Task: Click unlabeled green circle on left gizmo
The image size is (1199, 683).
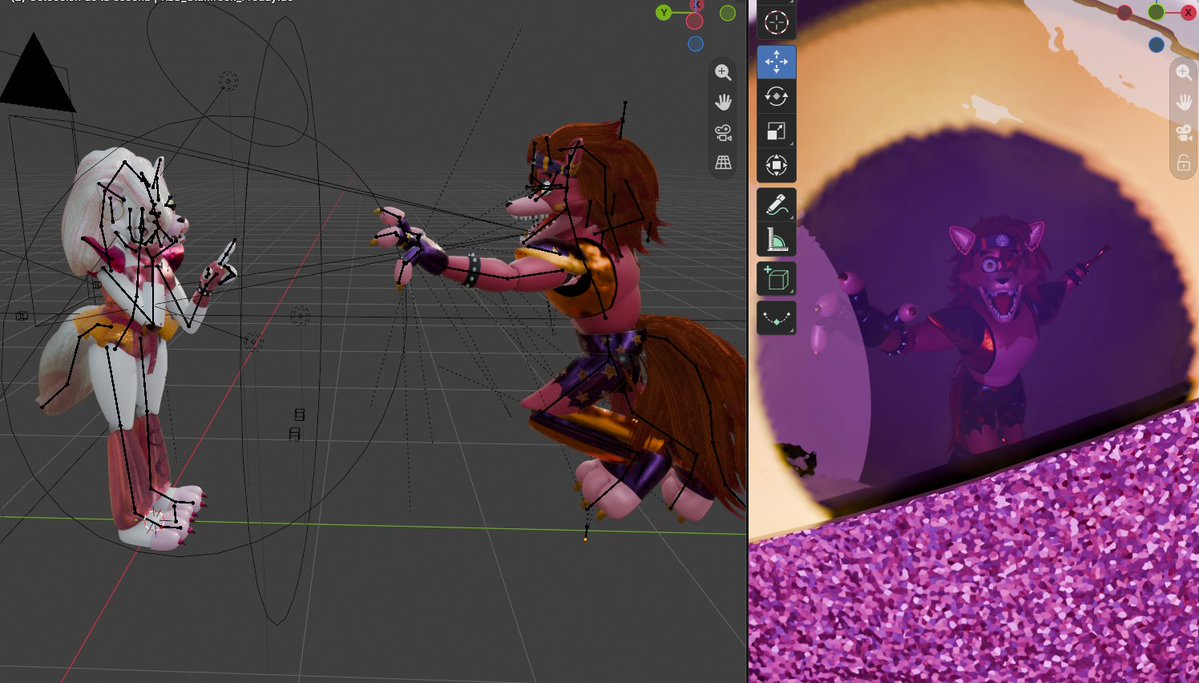Action: click(x=728, y=12)
